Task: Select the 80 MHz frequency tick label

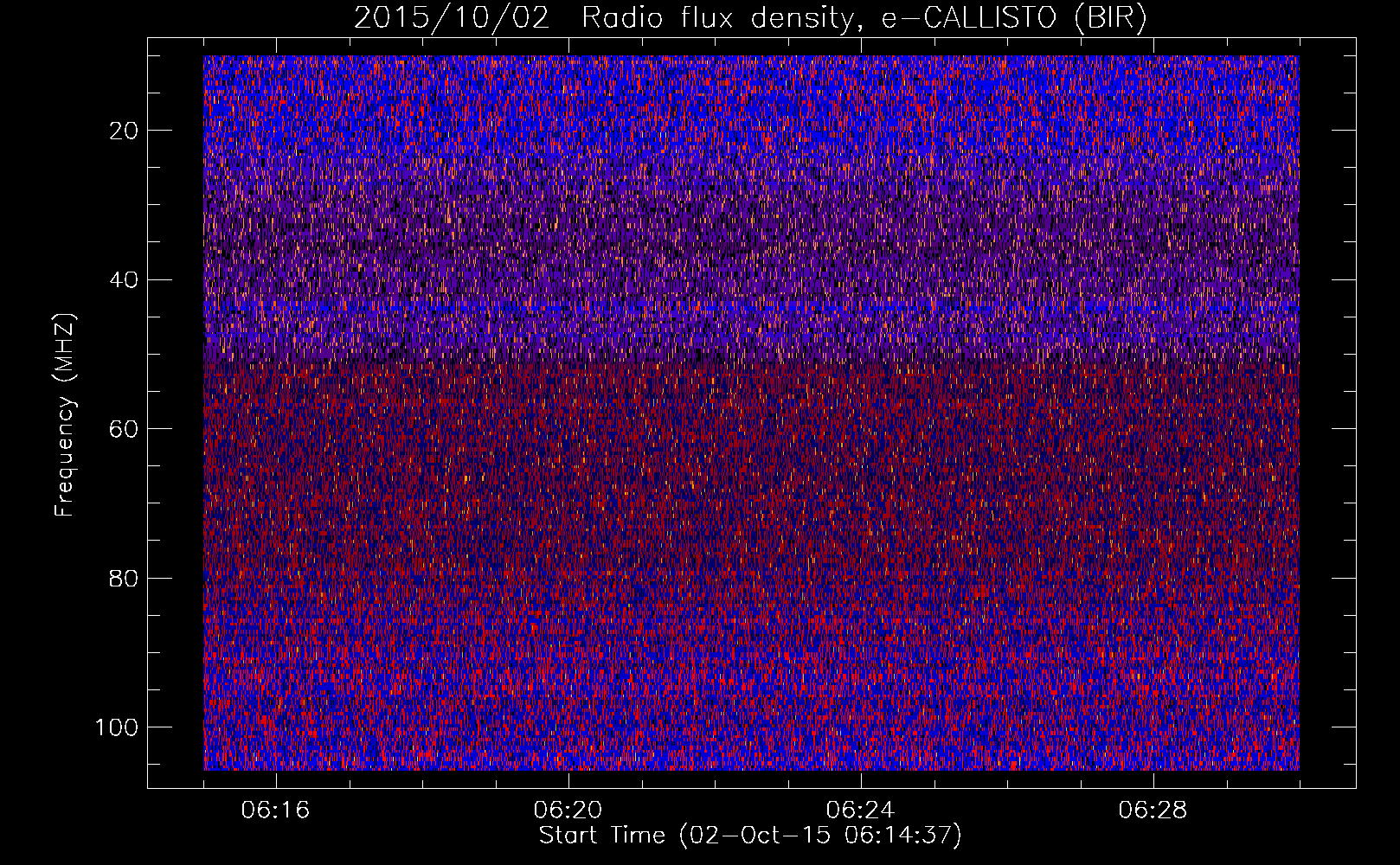Action: tap(124, 578)
